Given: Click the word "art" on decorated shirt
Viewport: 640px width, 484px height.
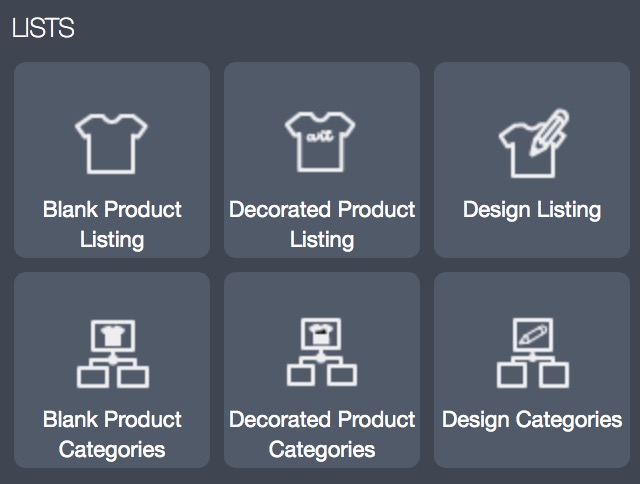Looking at the screenshot, I should click(x=320, y=136).
